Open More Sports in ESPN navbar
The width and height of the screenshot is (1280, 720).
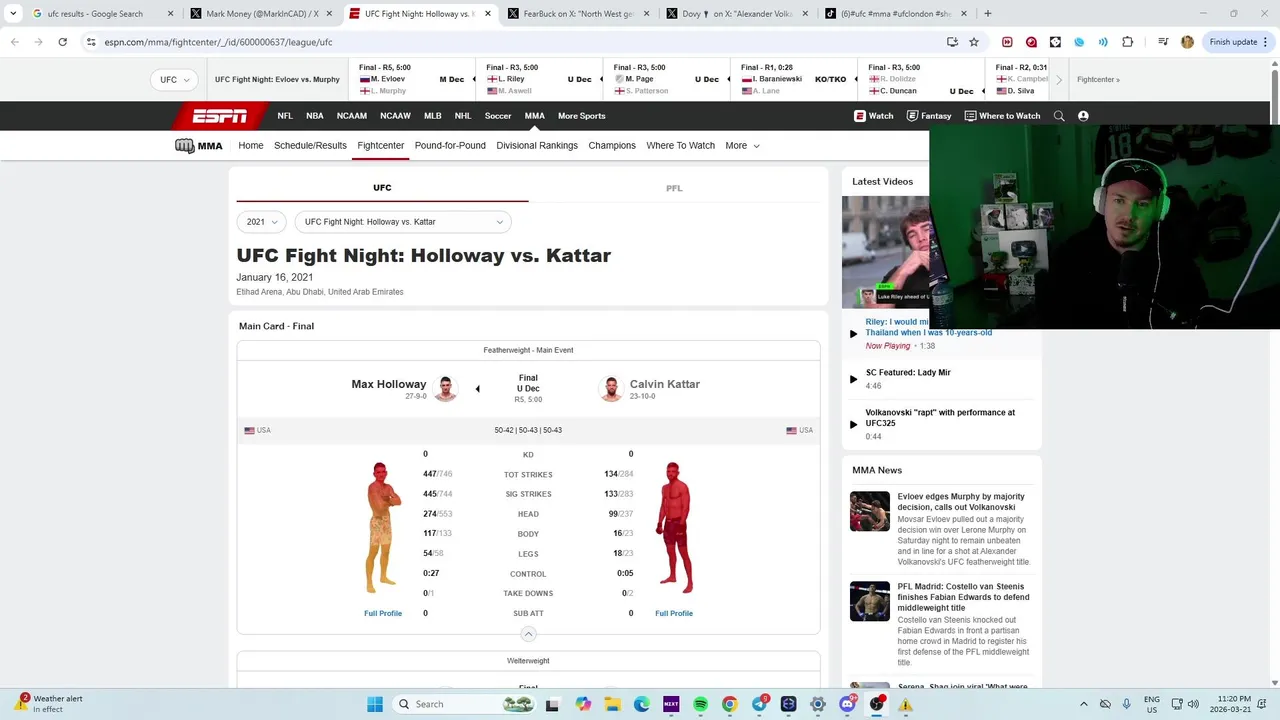point(582,116)
